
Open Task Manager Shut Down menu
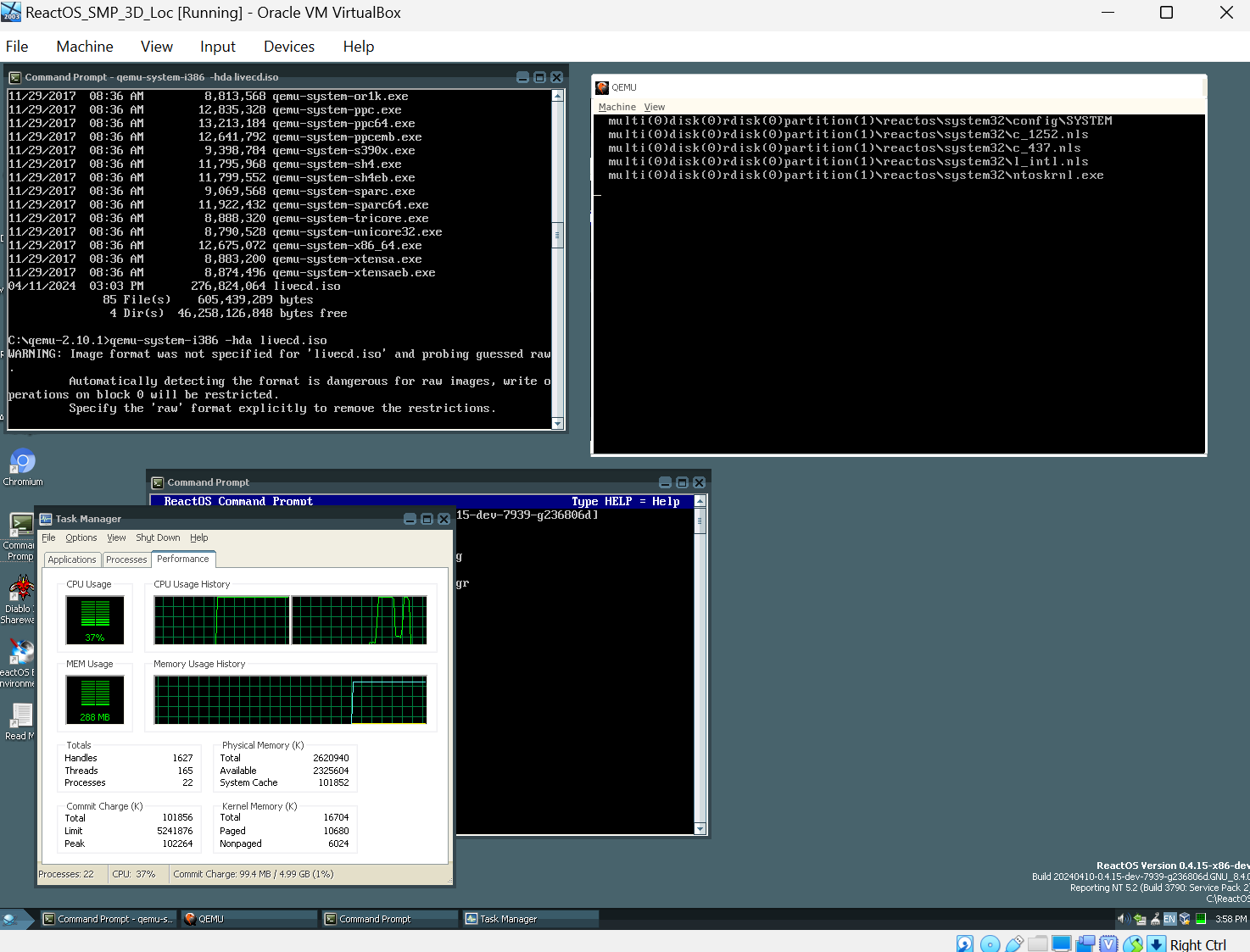(158, 537)
